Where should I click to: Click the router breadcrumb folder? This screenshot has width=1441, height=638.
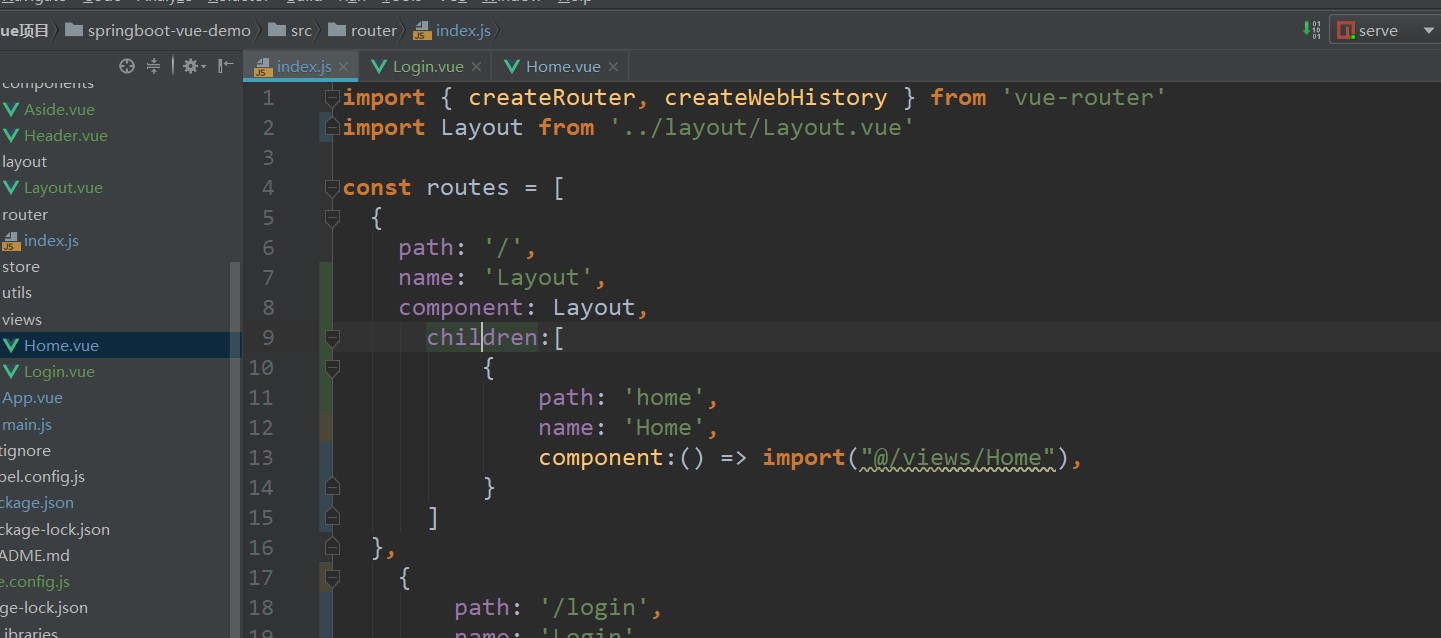tap(362, 30)
